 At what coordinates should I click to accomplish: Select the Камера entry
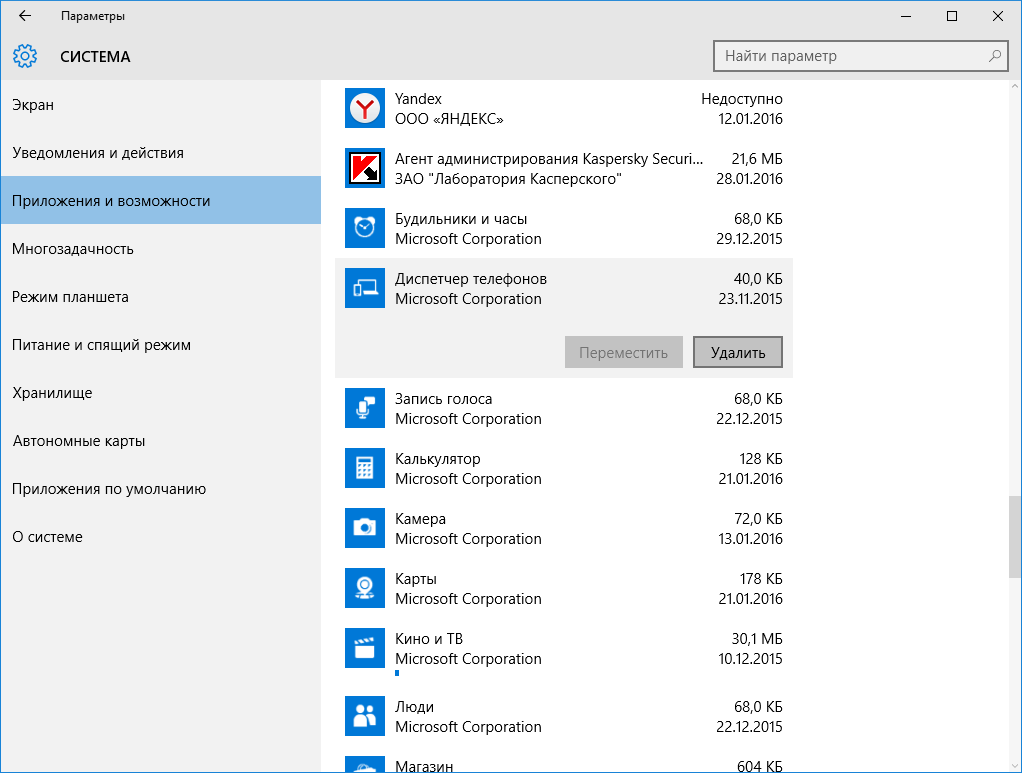click(x=564, y=528)
